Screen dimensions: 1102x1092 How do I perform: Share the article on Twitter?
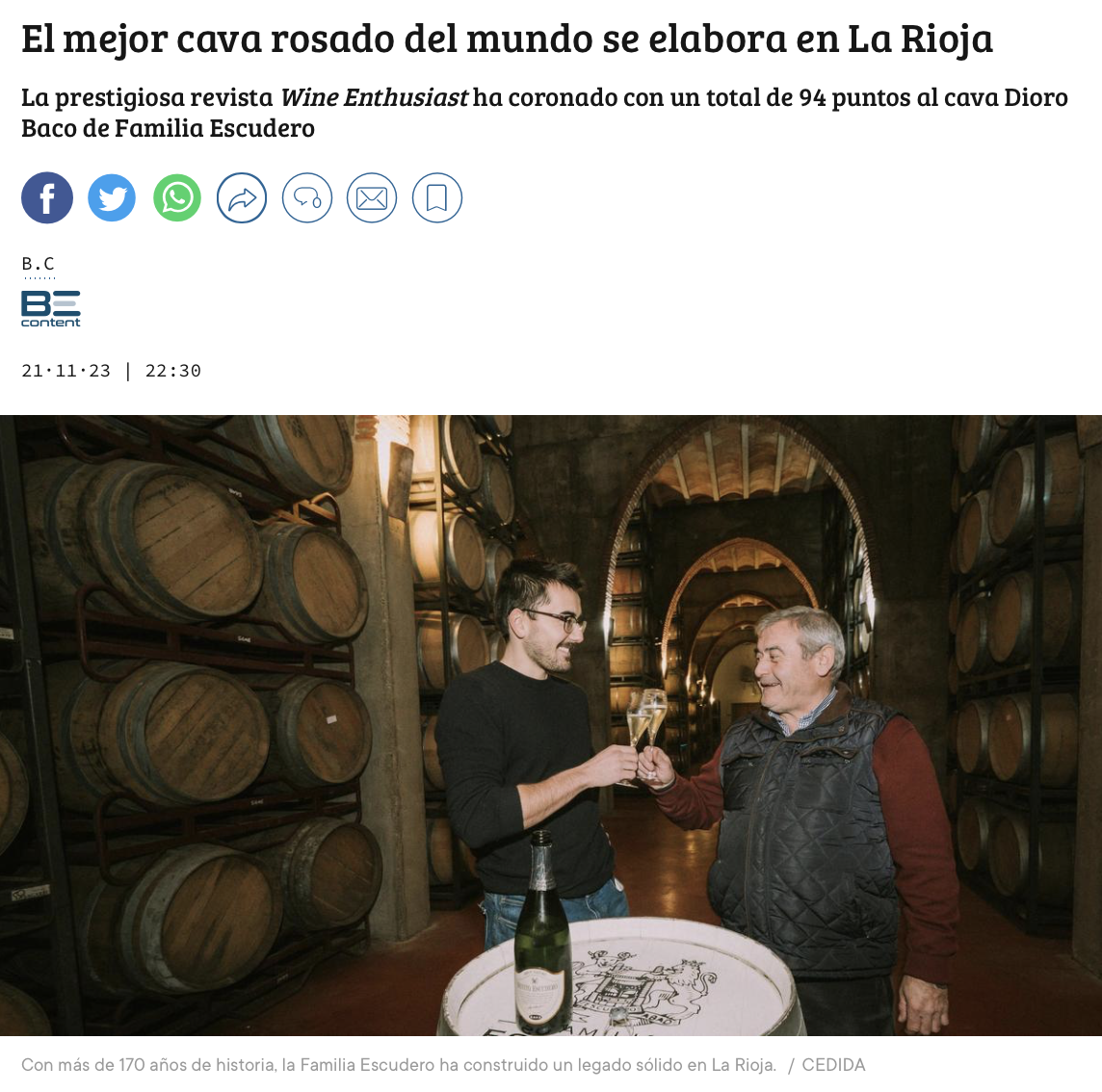tap(112, 198)
